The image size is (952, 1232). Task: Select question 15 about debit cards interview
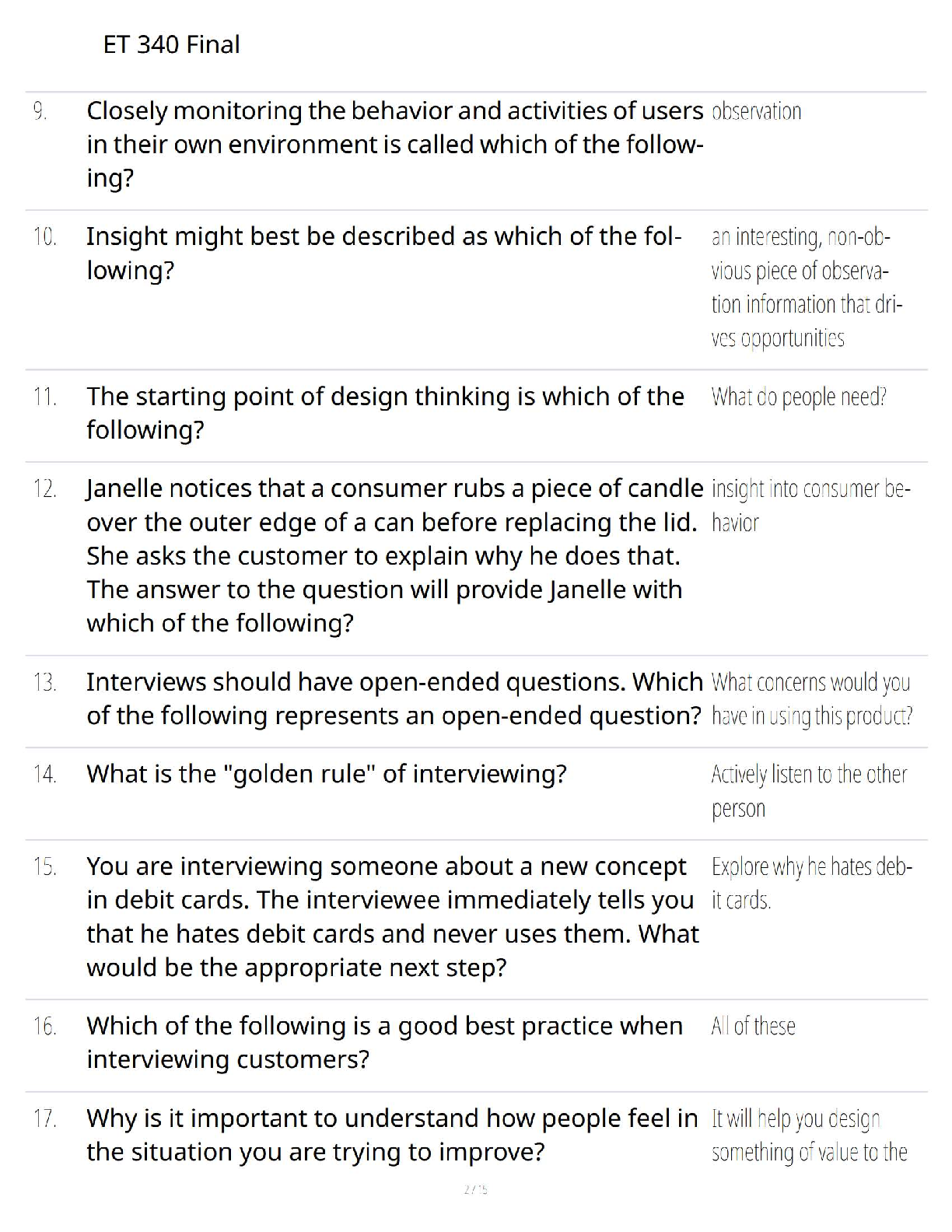[393, 917]
